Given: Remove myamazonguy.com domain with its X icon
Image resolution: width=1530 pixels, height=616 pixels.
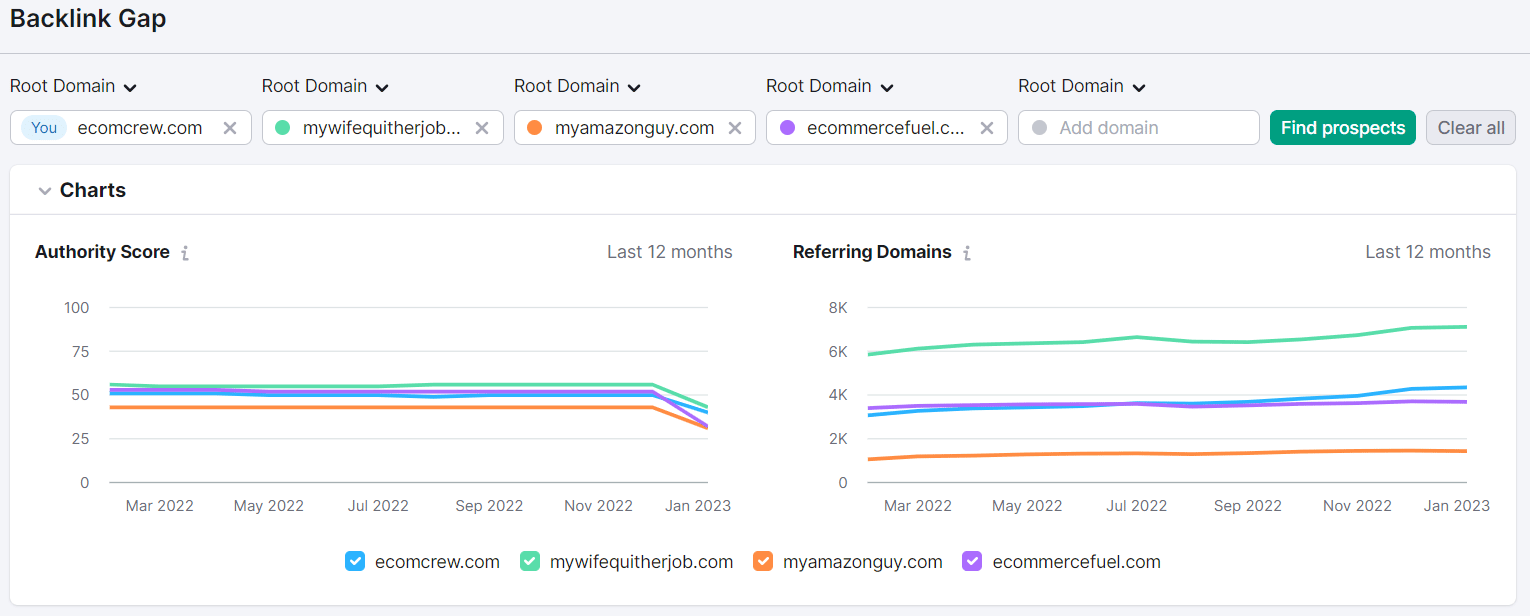Looking at the screenshot, I should tap(735, 128).
